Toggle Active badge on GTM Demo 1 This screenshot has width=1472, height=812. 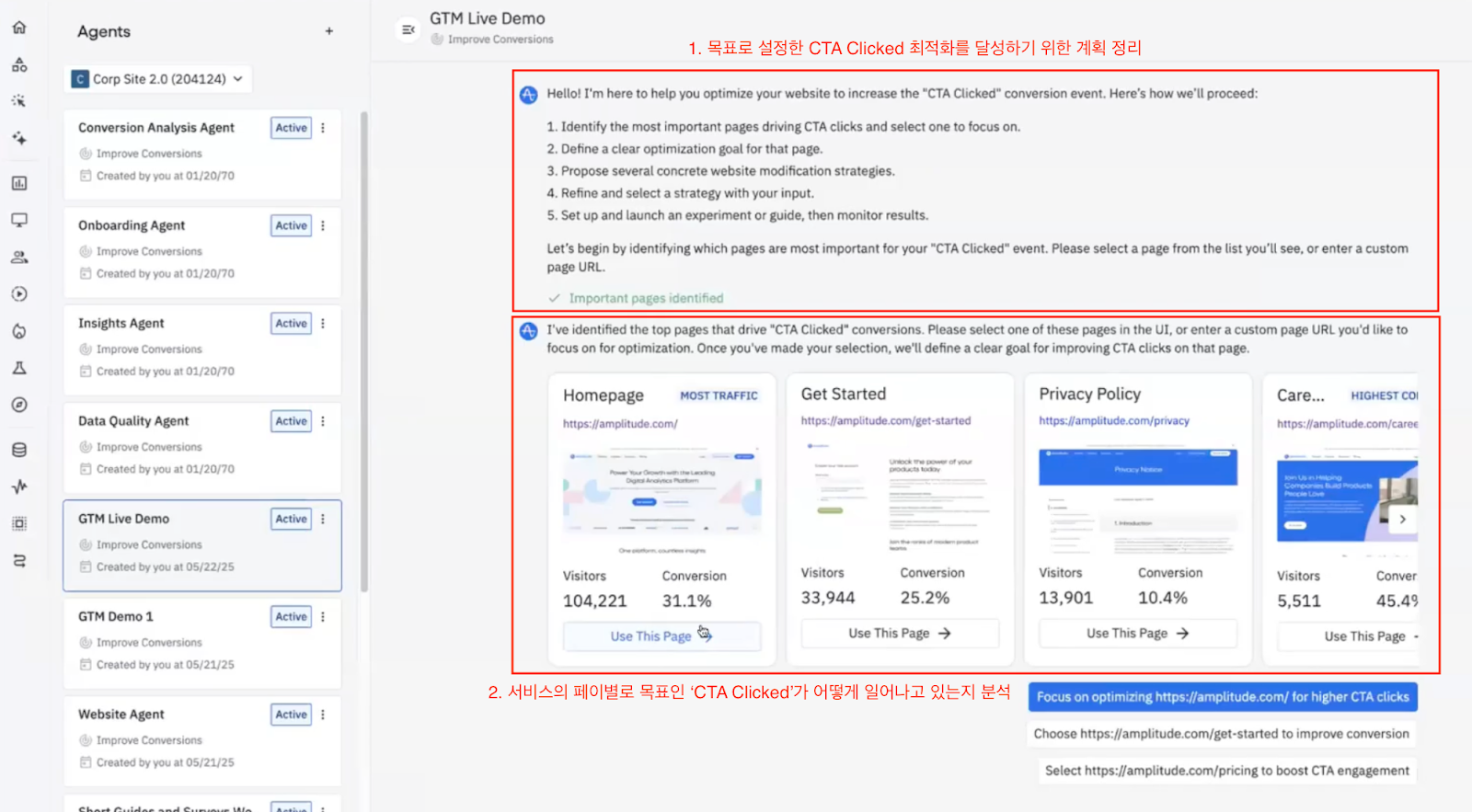[292, 617]
